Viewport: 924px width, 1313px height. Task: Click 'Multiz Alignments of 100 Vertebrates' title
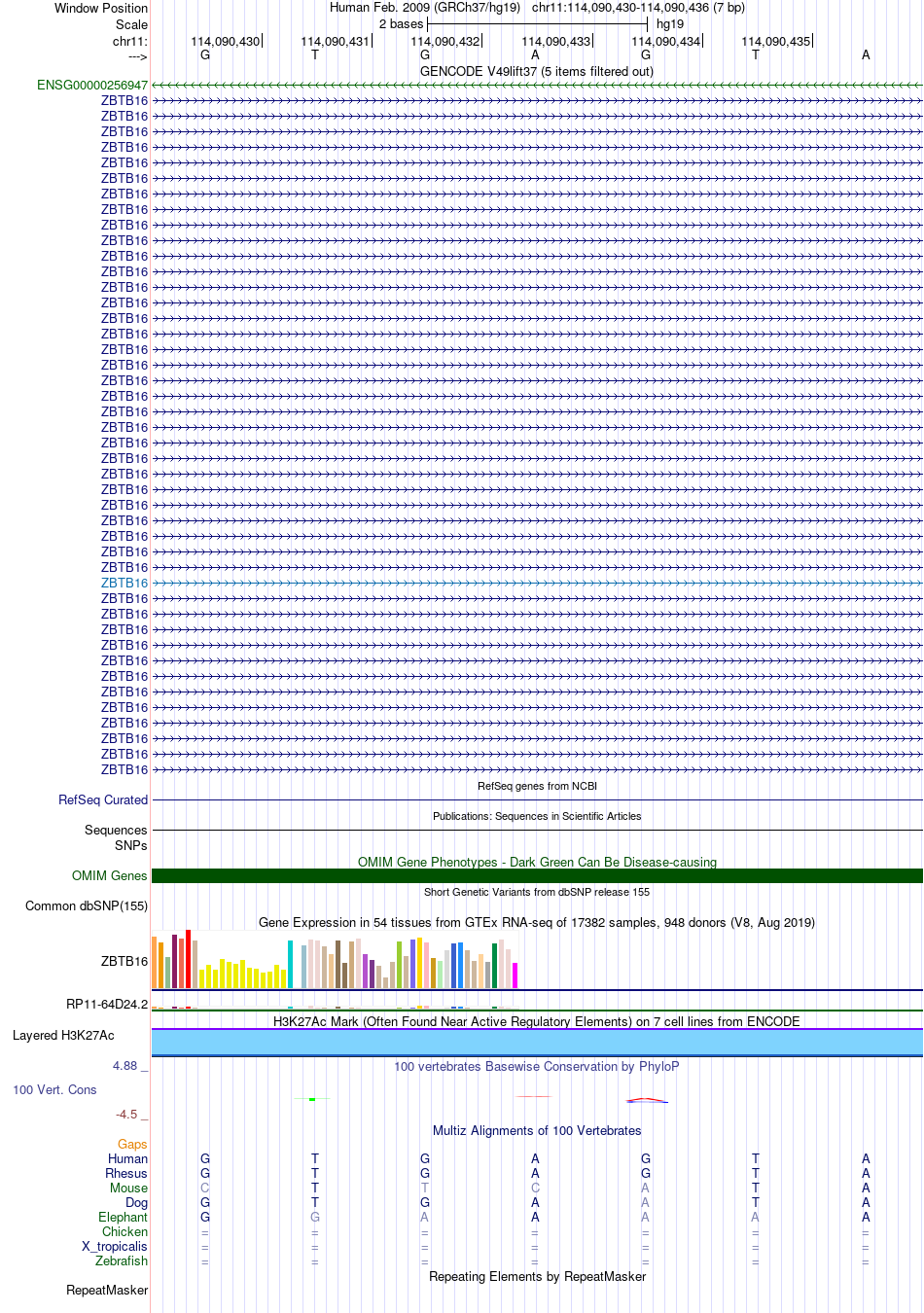(x=537, y=1131)
